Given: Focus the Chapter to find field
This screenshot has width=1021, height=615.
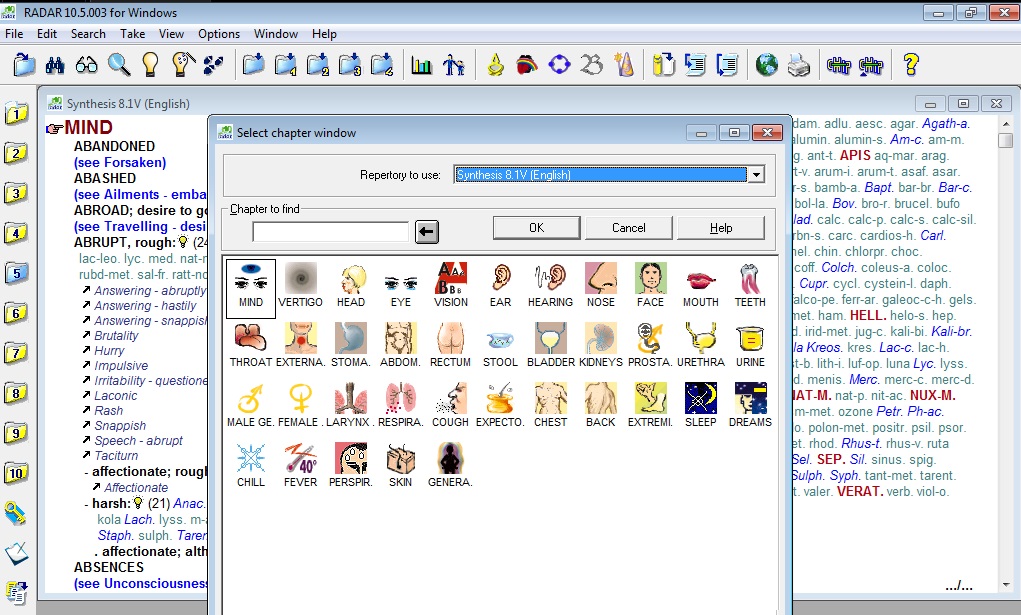Looking at the screenshot, I should (x=330, y=231).
